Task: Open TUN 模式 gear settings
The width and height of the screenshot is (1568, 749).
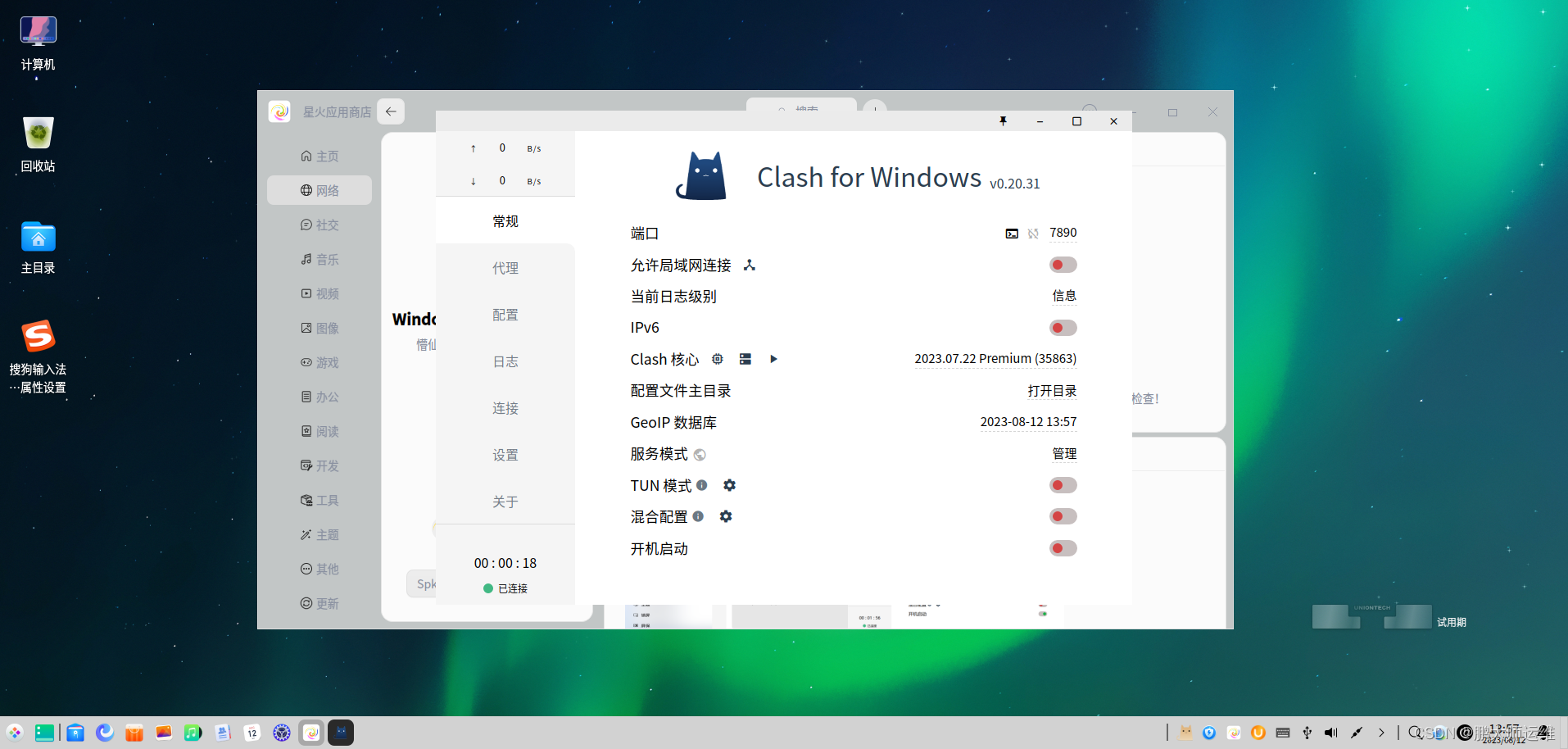Action: click(729, 485)
